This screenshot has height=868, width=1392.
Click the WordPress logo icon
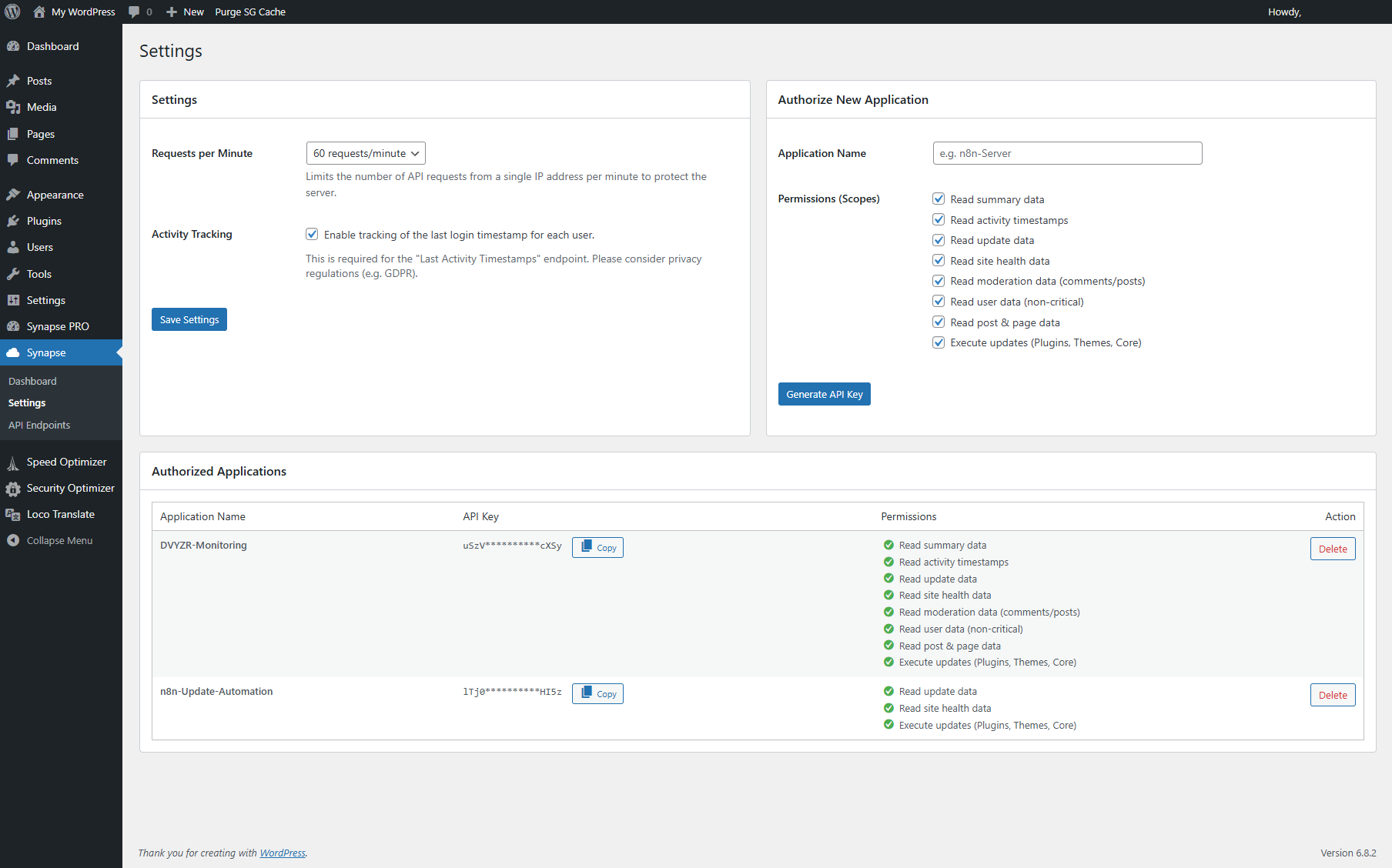point(12,12)
